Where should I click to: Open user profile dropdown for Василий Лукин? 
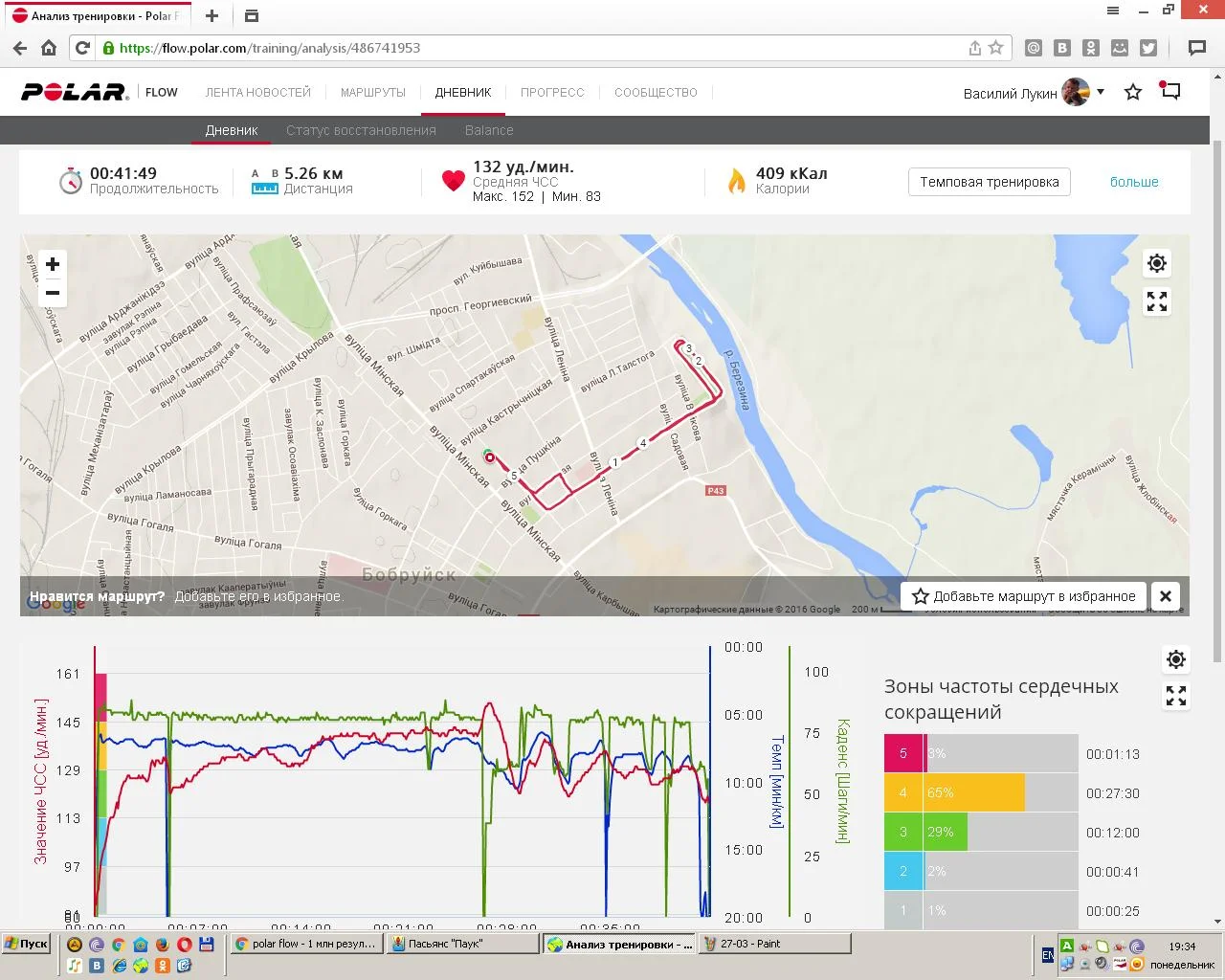[1101, 92]
